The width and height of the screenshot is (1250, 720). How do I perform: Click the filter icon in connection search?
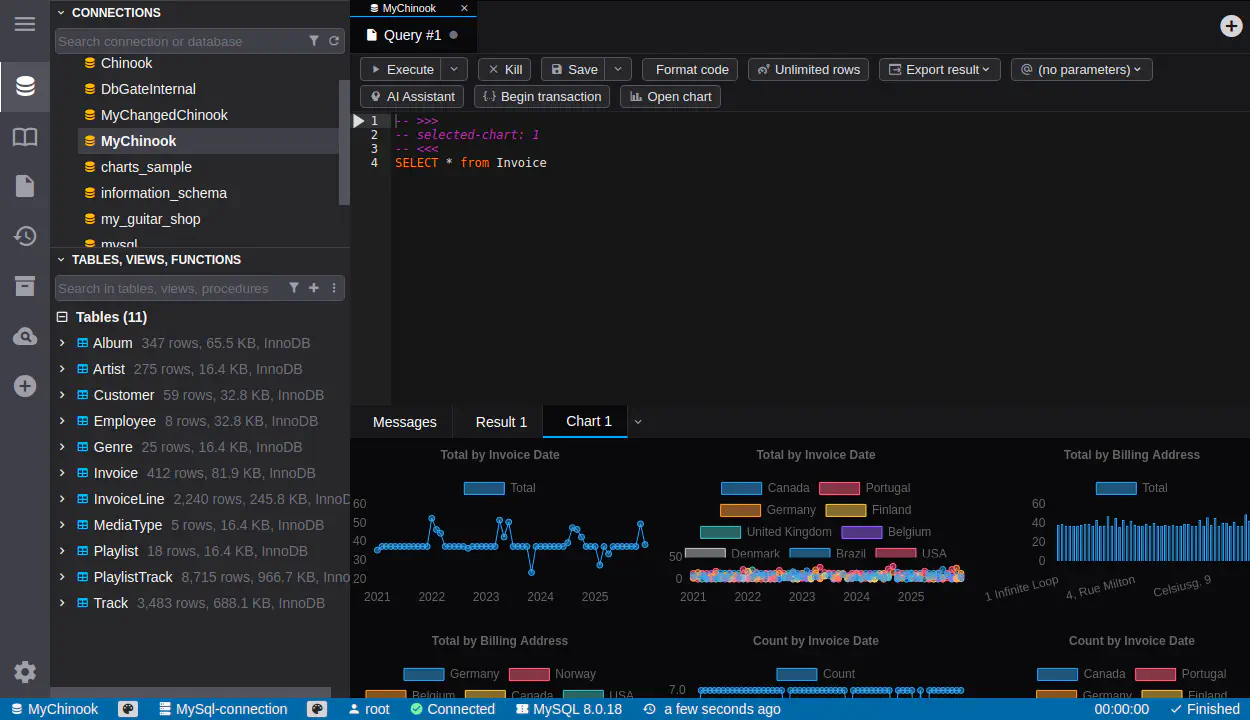tap(314, 41)
